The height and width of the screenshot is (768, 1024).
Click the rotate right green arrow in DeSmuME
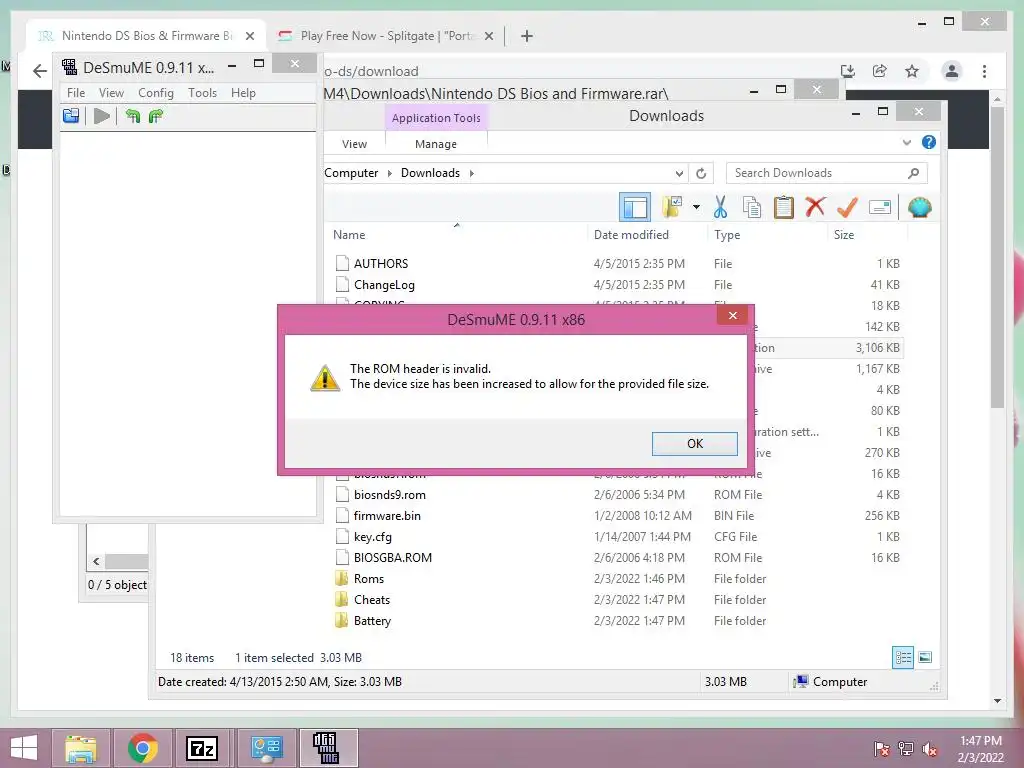click(155, 116)
